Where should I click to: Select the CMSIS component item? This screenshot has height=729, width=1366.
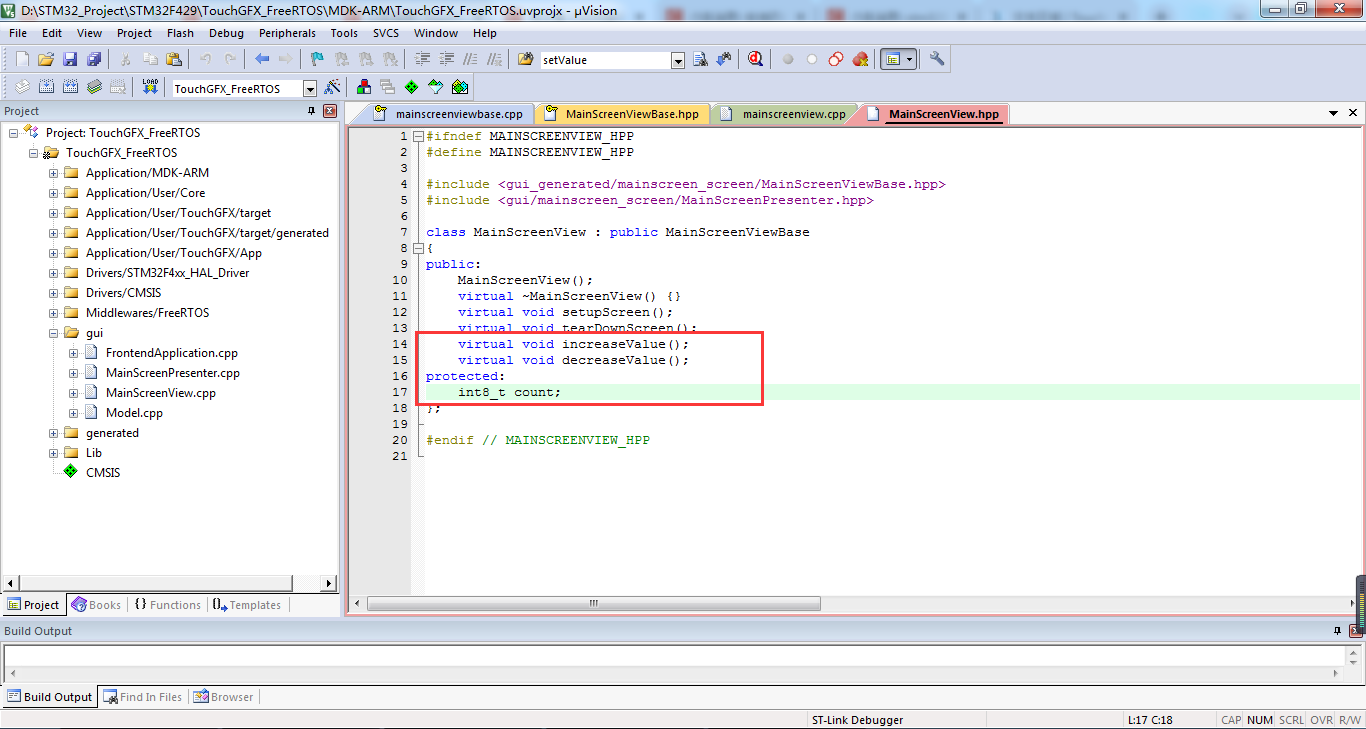point(102,473)
